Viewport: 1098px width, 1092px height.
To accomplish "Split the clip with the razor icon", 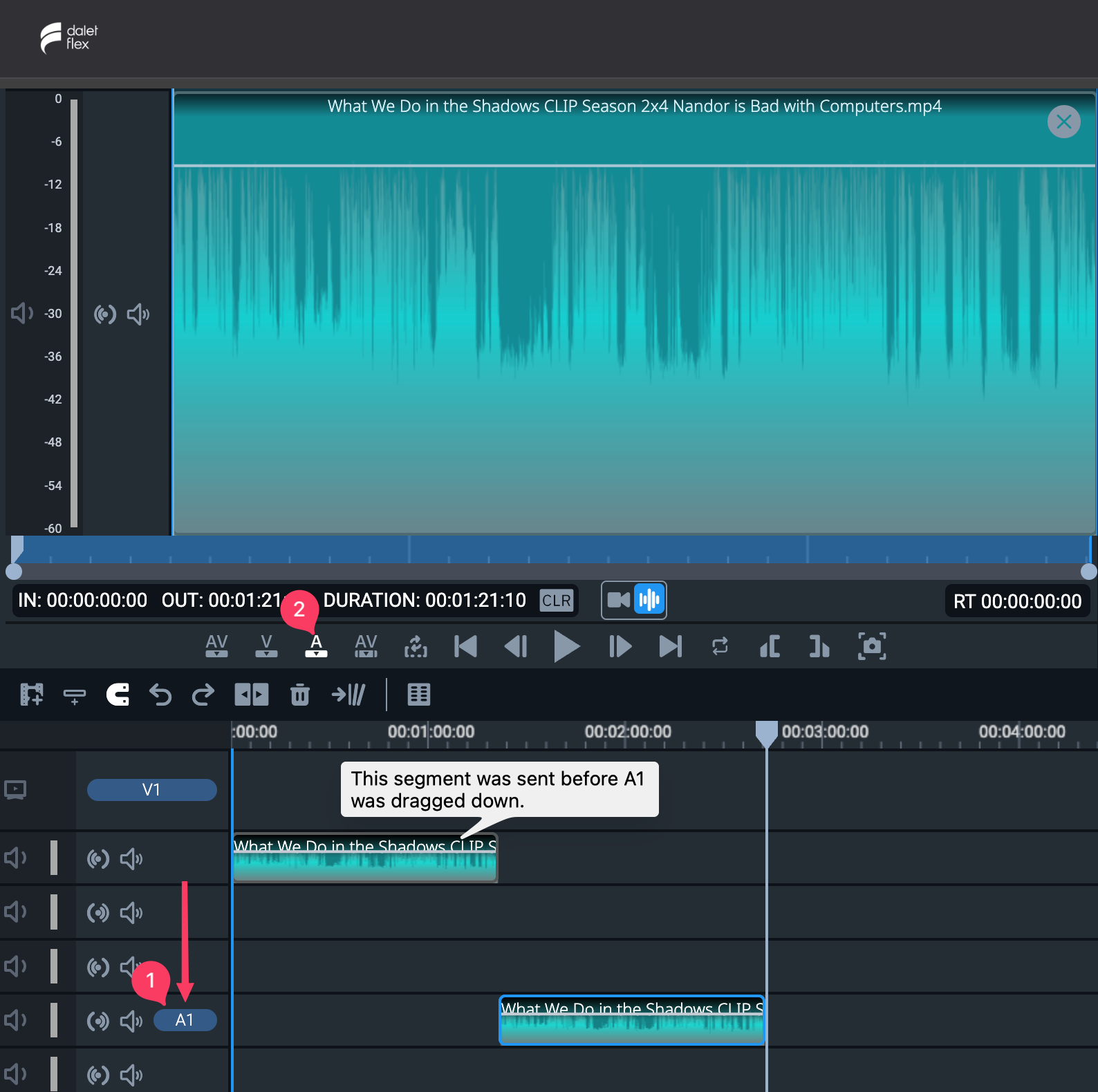I will point(251,695).
